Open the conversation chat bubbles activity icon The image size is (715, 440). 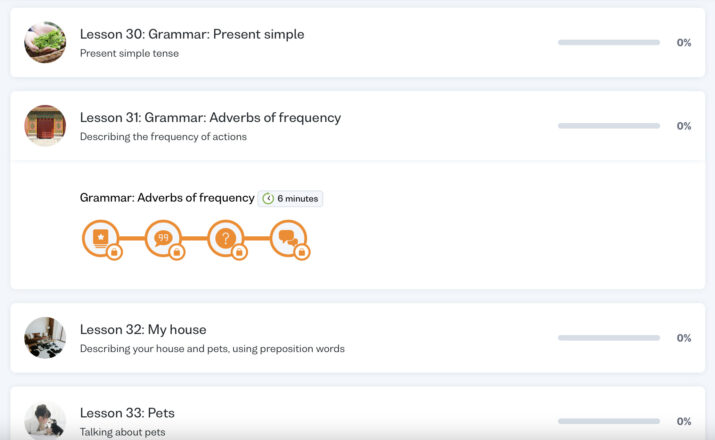click(288, 238)
